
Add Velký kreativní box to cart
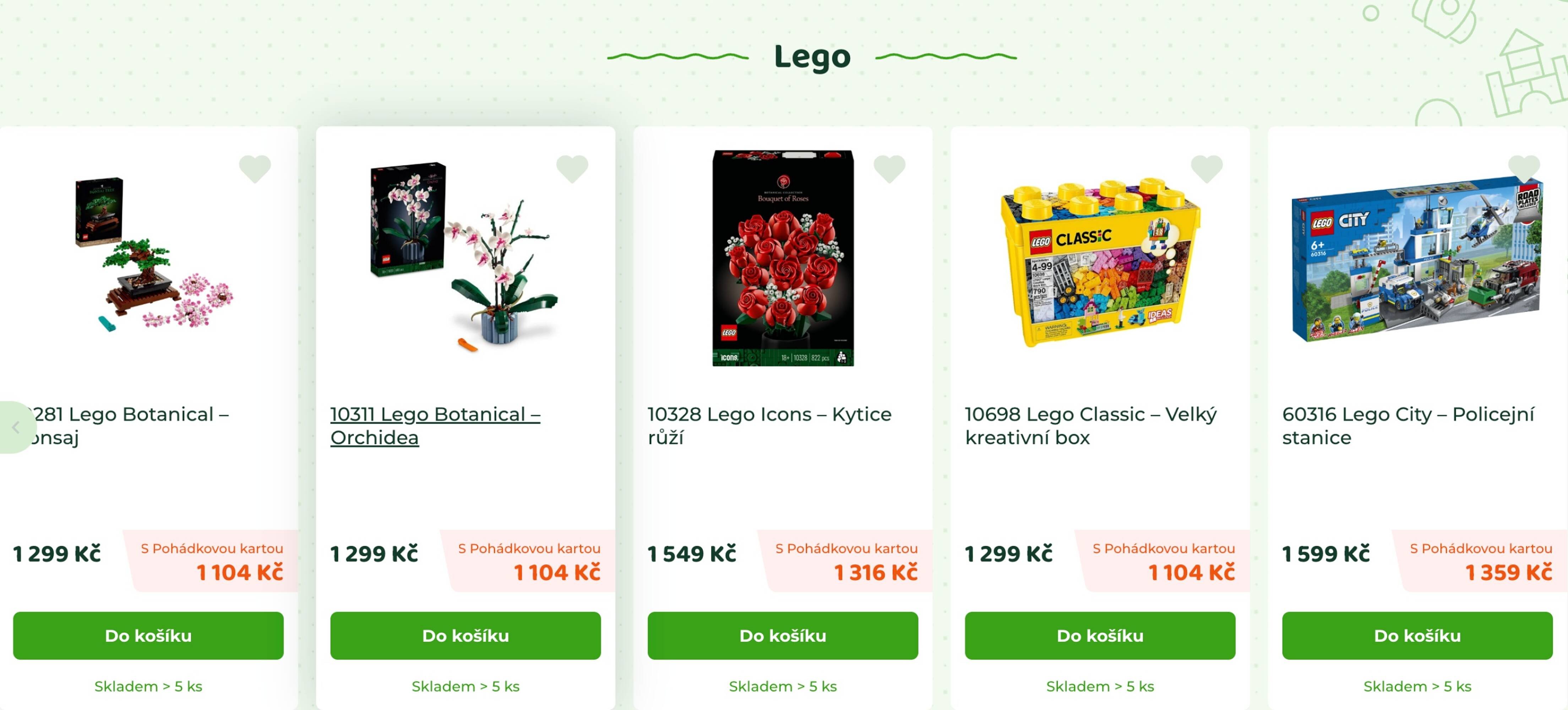pyautogui.click(x=1099, y=635)
